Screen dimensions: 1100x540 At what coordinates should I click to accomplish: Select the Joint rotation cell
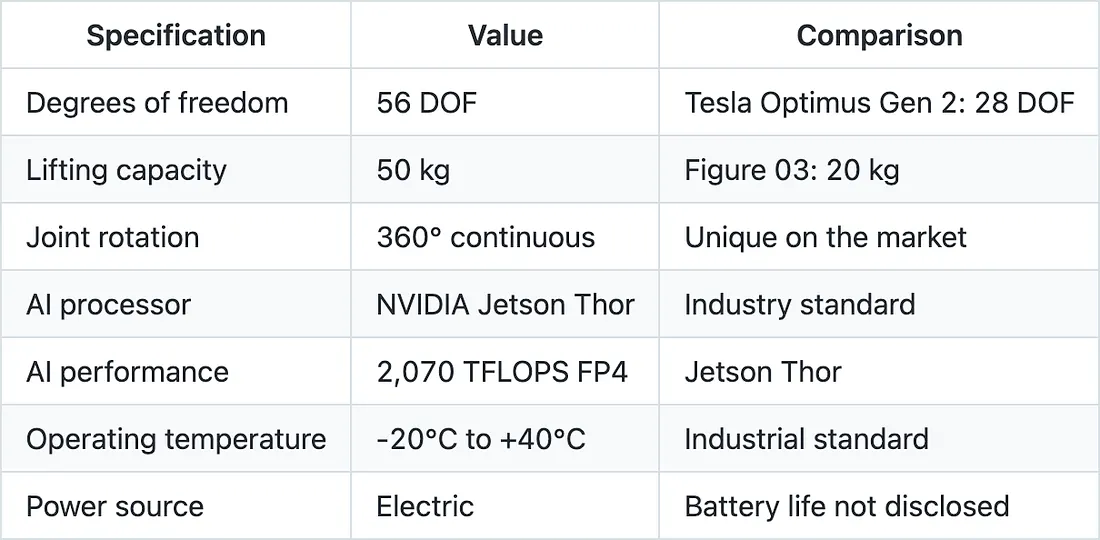(x=113, y=237)
